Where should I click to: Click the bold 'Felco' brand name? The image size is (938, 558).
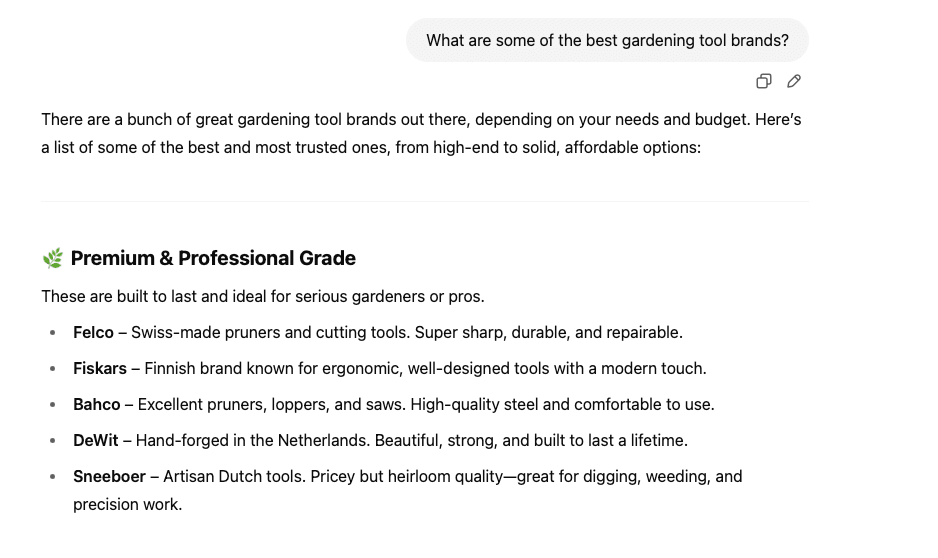coord(93,333)
